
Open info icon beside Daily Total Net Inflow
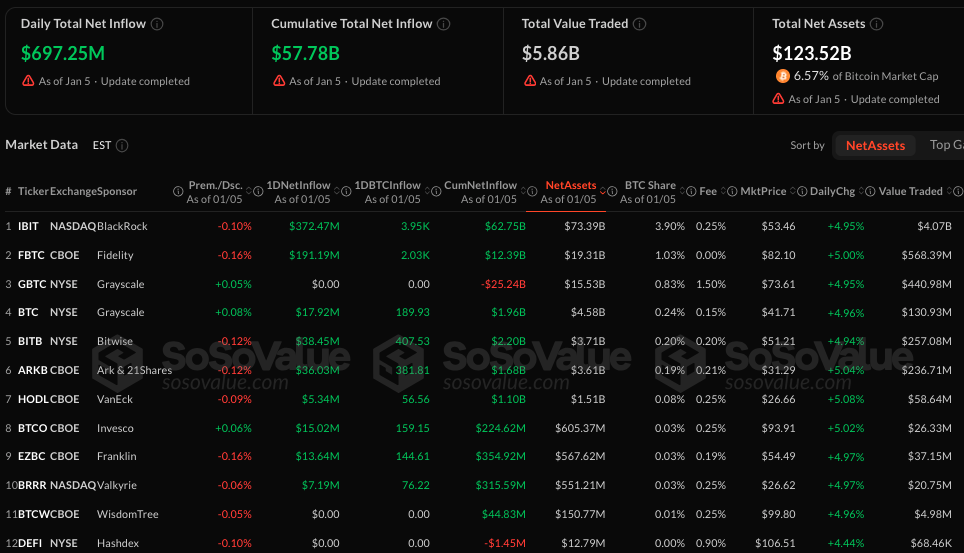[157, 24]
